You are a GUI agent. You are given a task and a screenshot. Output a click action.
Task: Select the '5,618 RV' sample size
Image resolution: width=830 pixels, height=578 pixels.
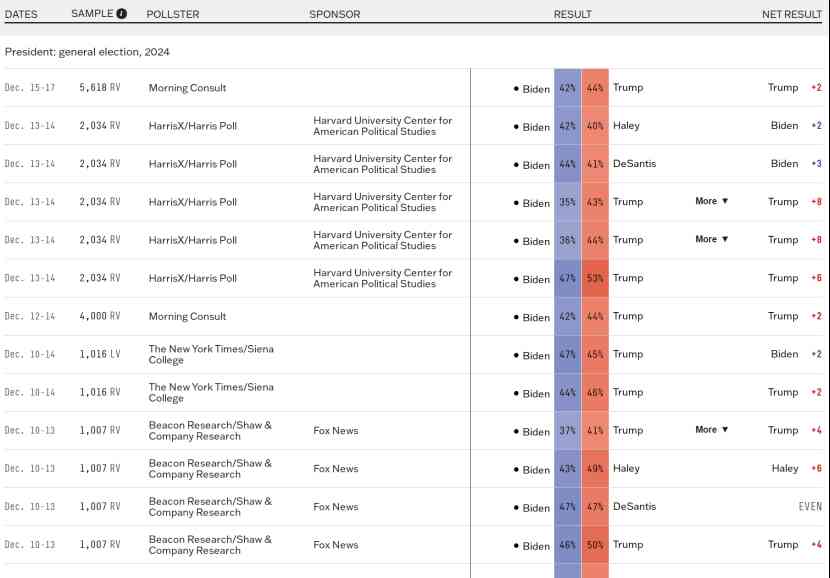(x=100, y=88)
